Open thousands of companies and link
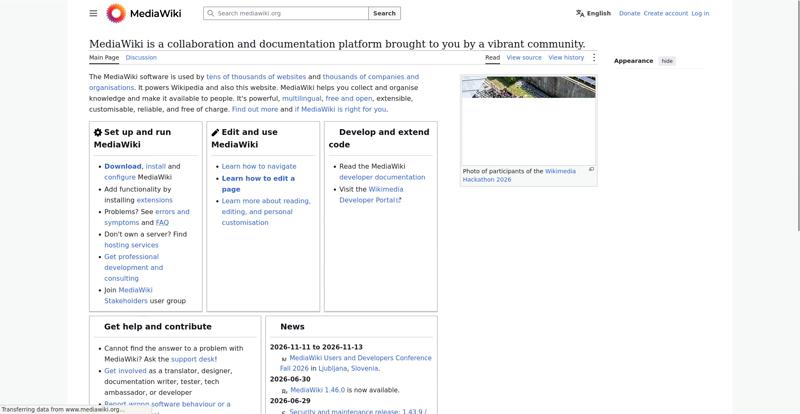 (370, 77)
